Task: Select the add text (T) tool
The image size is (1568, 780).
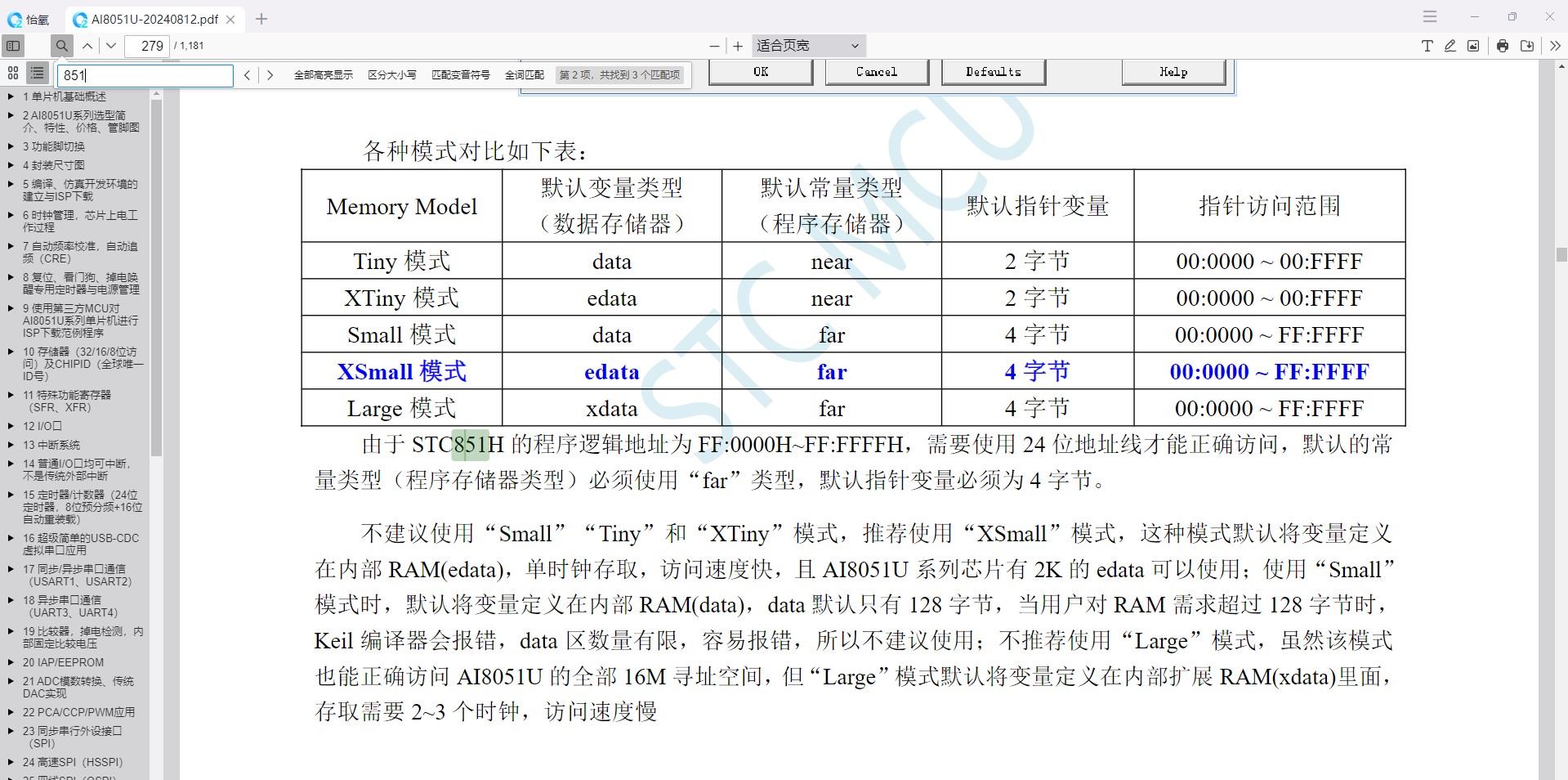Action: pyautogui.click(x=1427, y=46)
